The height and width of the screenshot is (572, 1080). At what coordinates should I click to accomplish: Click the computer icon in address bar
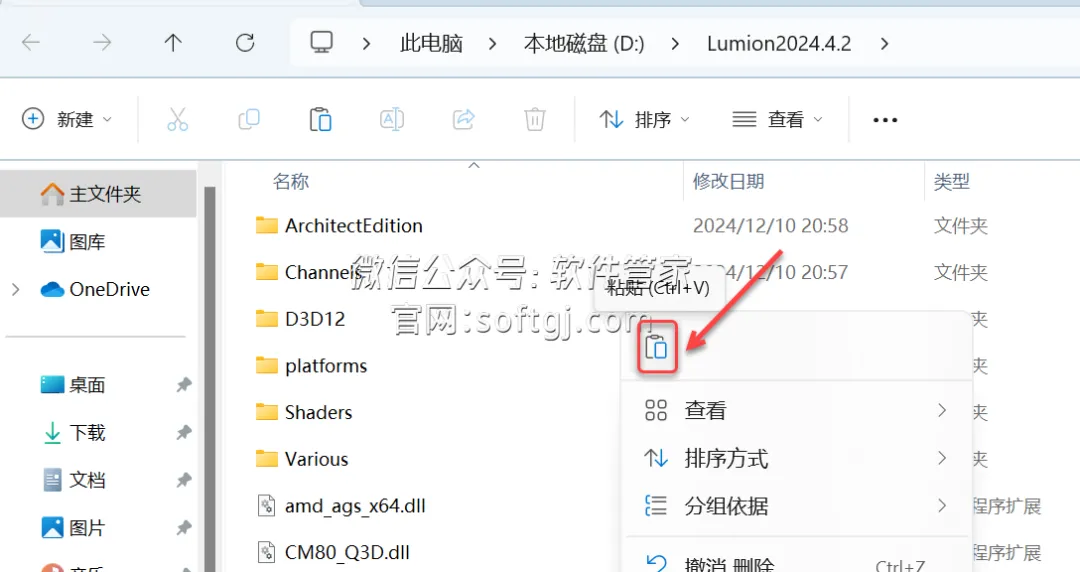pyautogui.click(x=322, y=43)
